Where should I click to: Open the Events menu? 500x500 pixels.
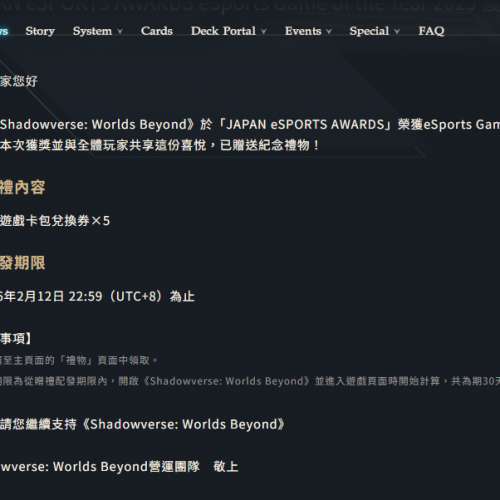pyautogui.click(x=303, y=31)
